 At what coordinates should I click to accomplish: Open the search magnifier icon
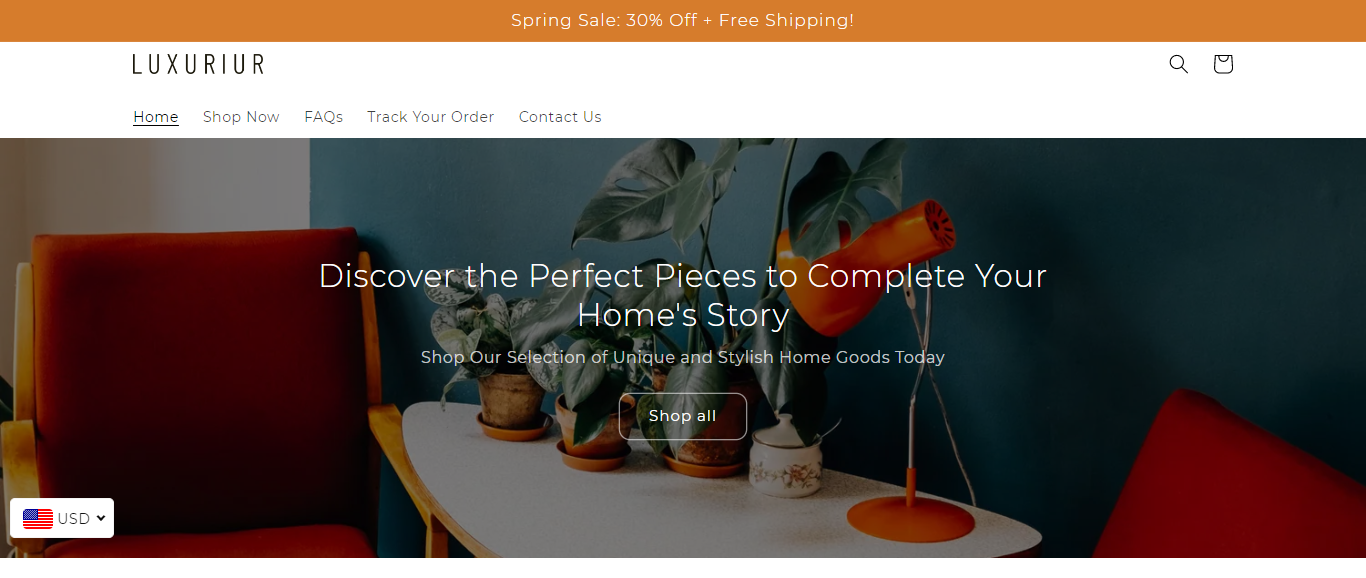[1178, 64]
